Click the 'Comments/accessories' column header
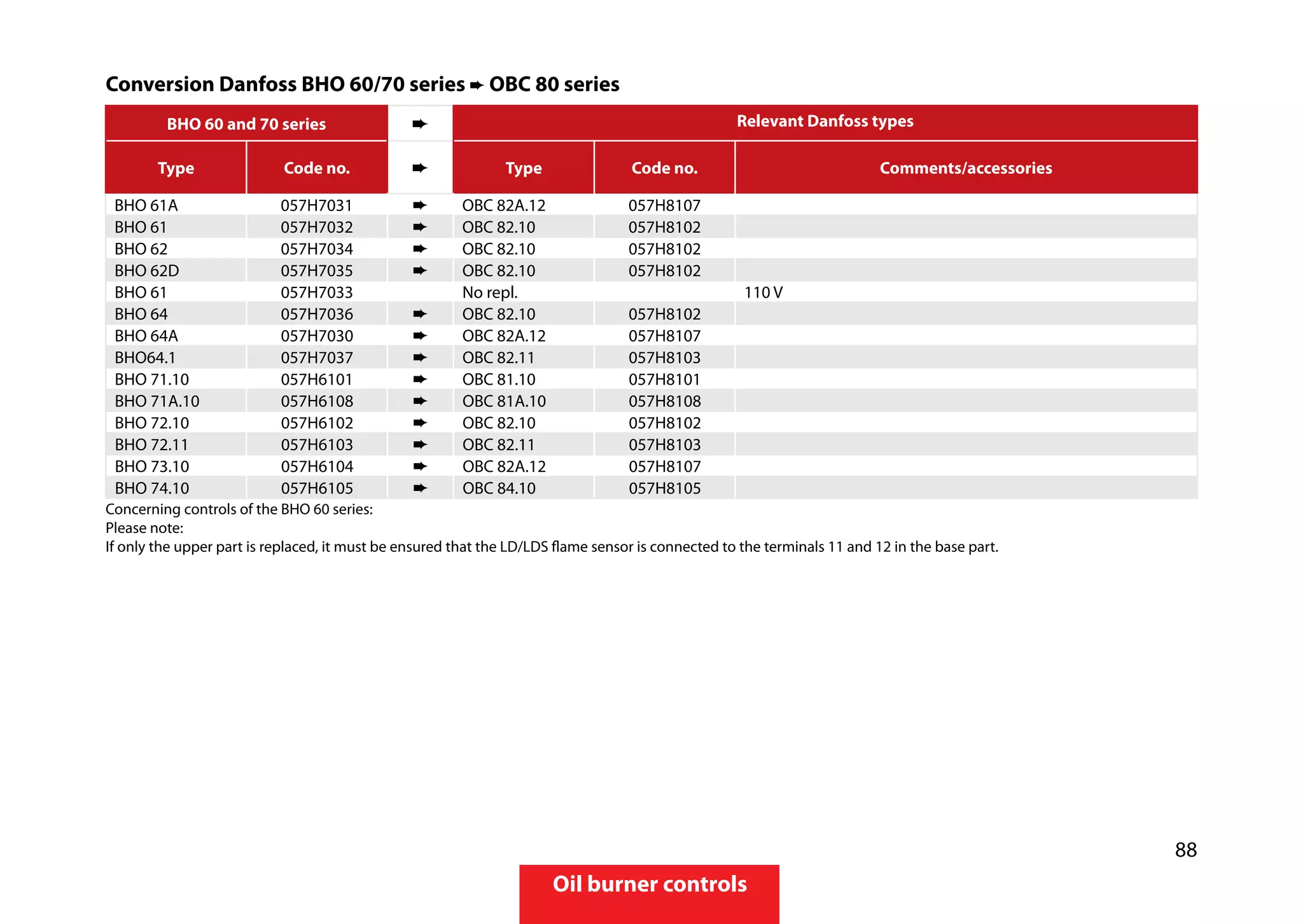The width and height of the screenshot is (1303, 924). [x=966, y=168]
